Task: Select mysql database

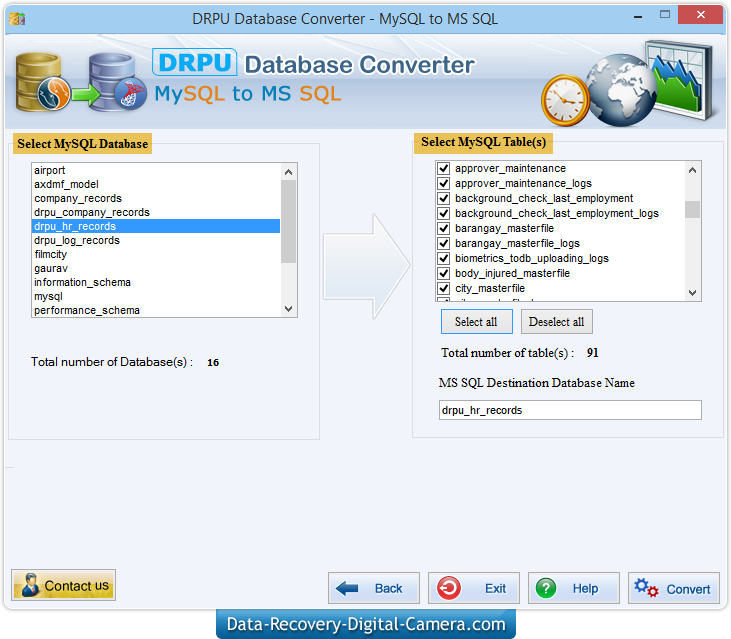Action: (x=156, y=296)
